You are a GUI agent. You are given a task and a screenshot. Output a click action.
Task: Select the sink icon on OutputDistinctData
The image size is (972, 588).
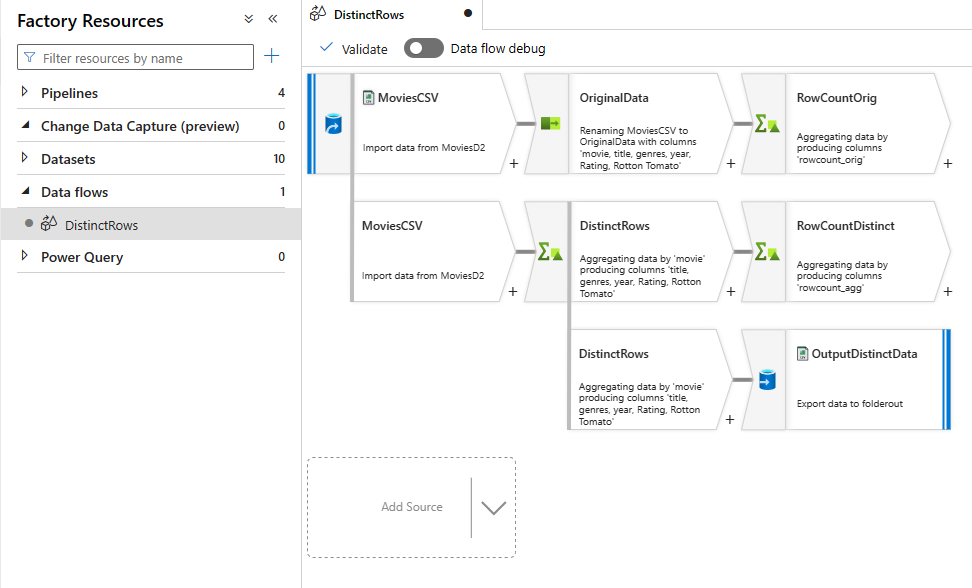[x=765, y=379]
